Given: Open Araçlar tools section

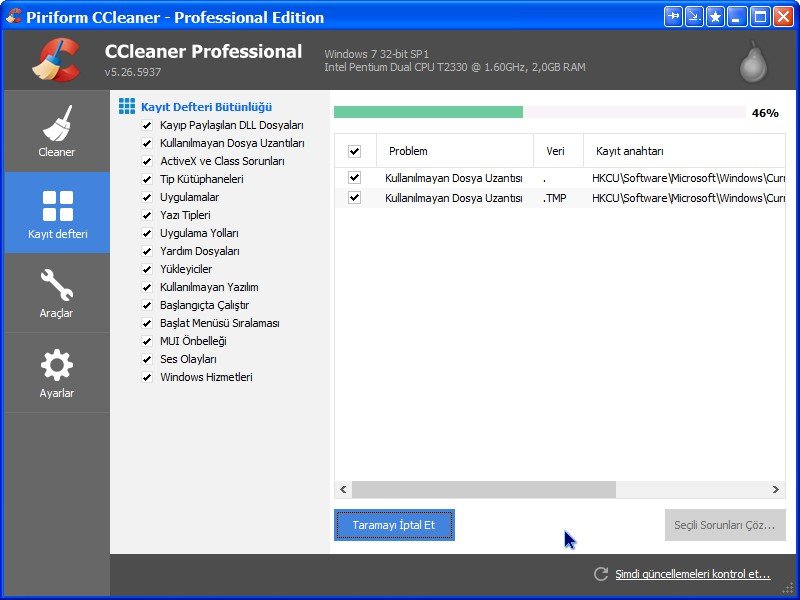Looking at the screenshot, I should 57,293.
